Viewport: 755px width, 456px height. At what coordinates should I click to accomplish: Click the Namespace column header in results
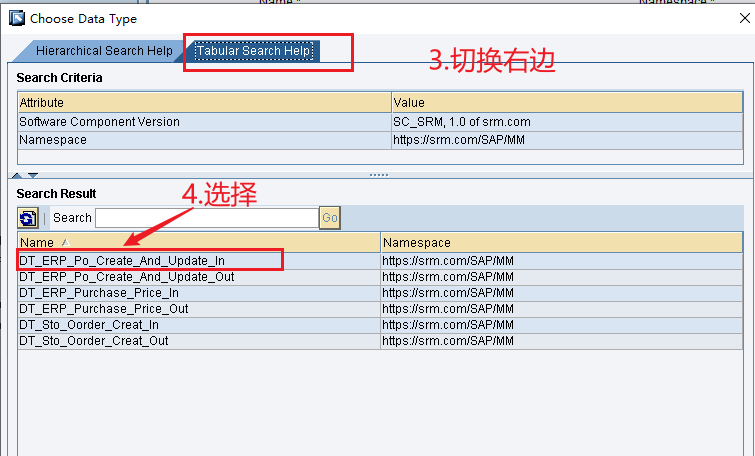(x=562, y=243)
